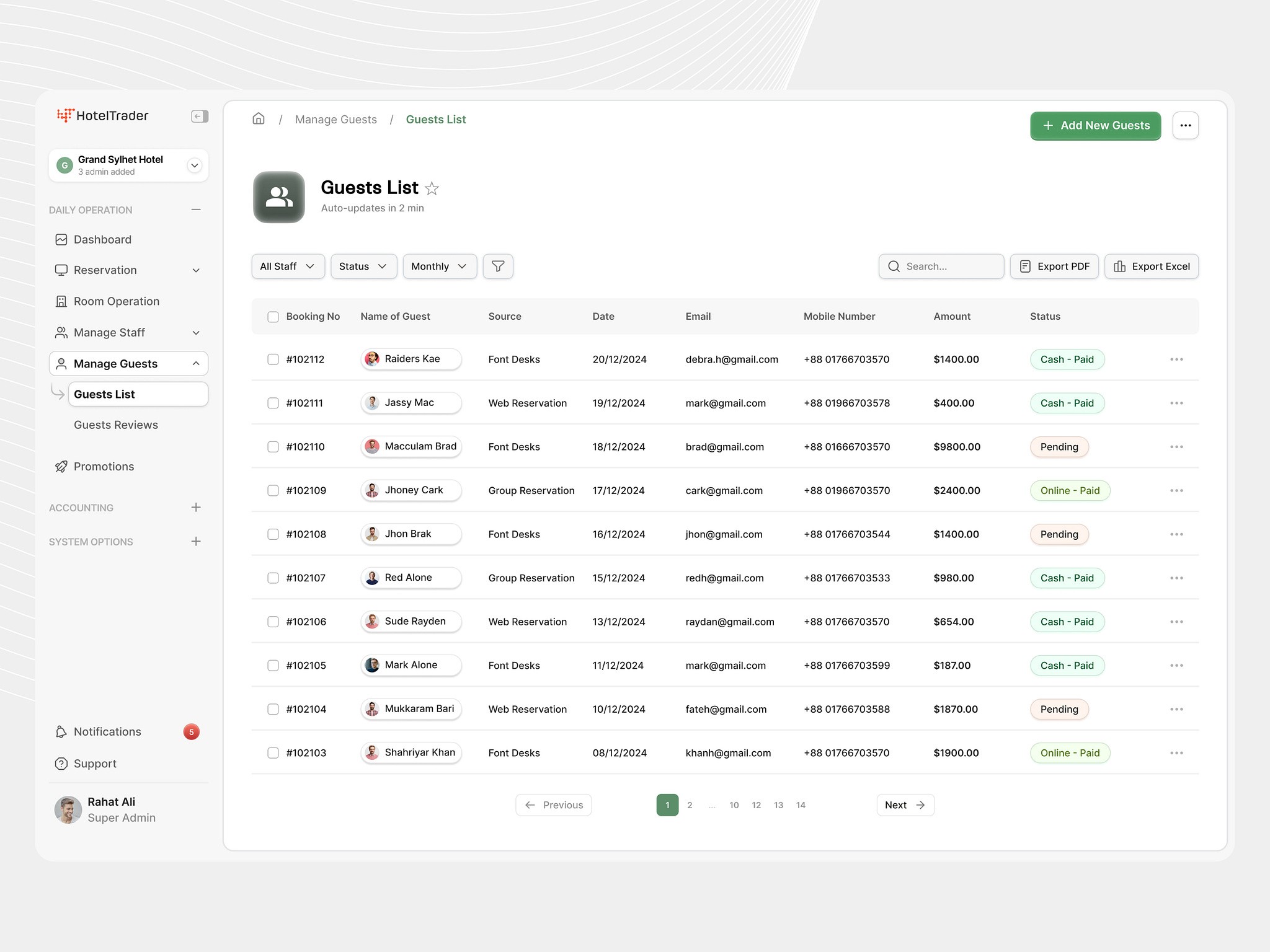Check the select-all header checkbox

click(273, 317)
